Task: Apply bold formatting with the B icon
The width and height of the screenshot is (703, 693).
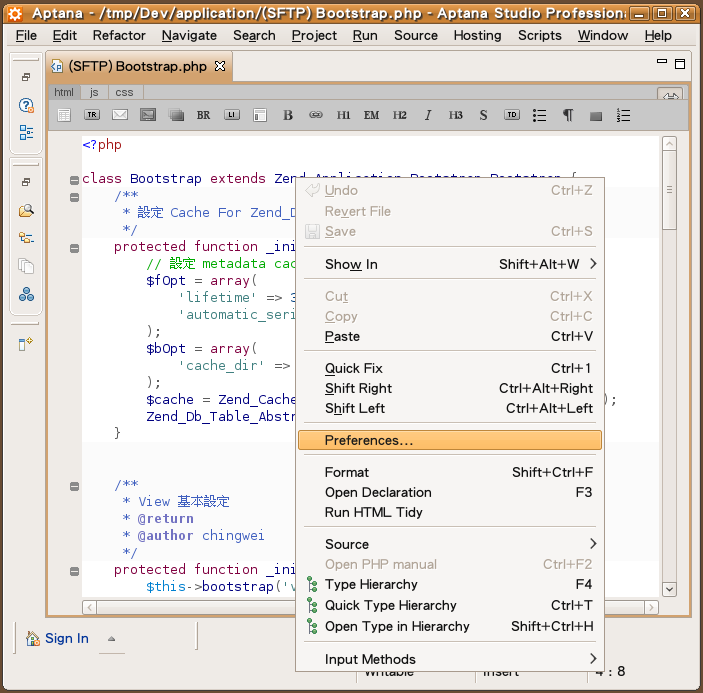Action: [288, 115]
